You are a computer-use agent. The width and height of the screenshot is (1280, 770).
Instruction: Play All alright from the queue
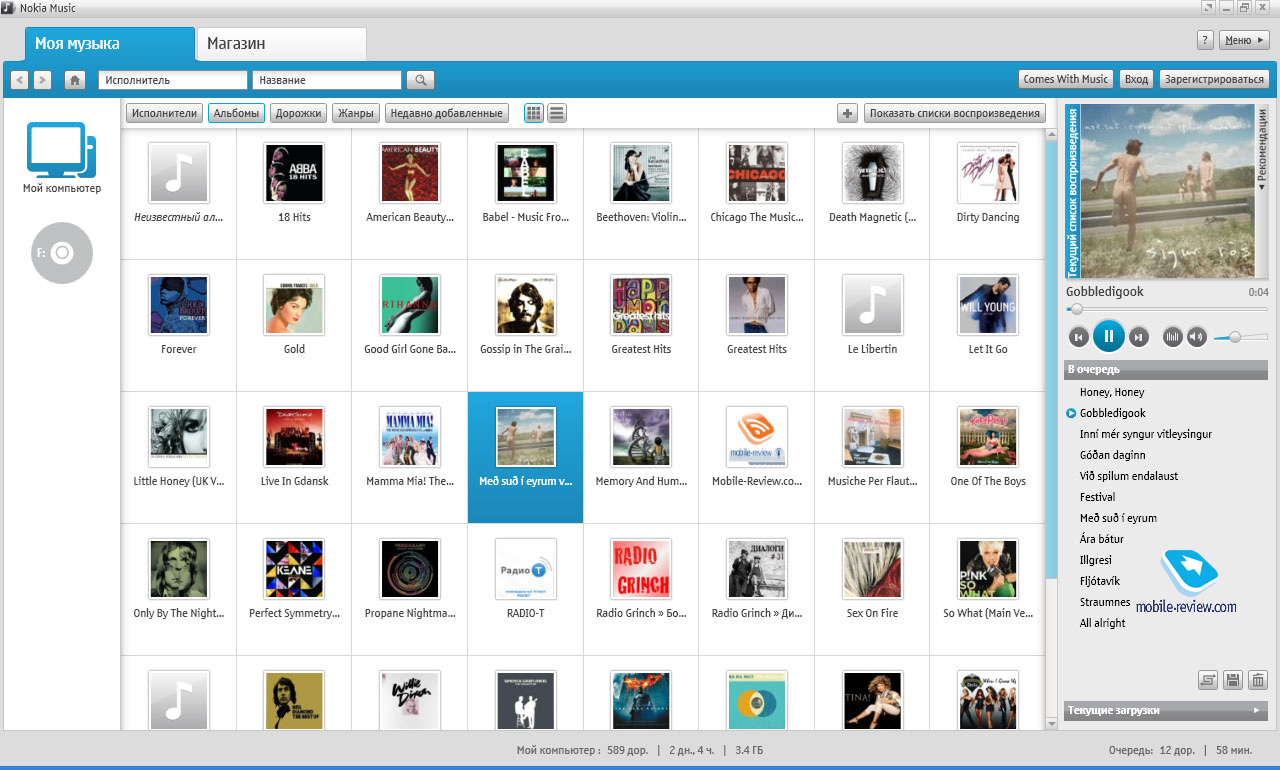(1102, 623)
